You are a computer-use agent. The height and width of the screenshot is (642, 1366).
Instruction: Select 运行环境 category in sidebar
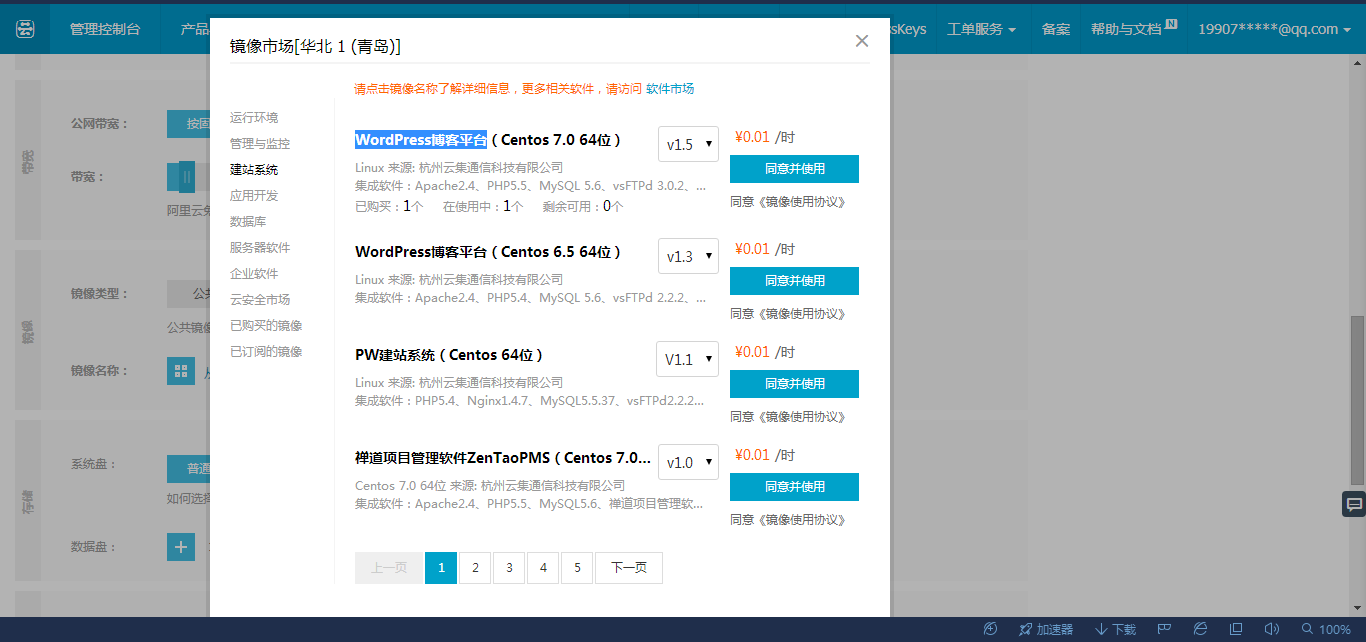[x=254, y=118]
